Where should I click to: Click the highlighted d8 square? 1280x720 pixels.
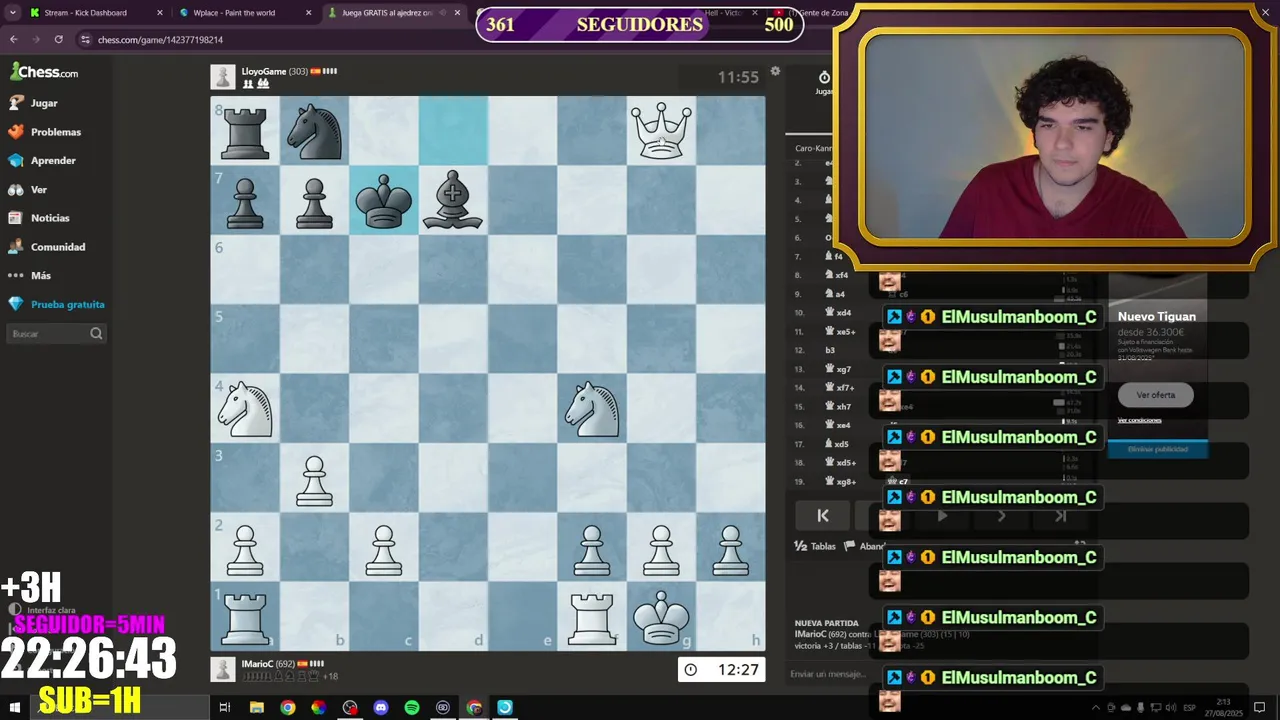453,130
